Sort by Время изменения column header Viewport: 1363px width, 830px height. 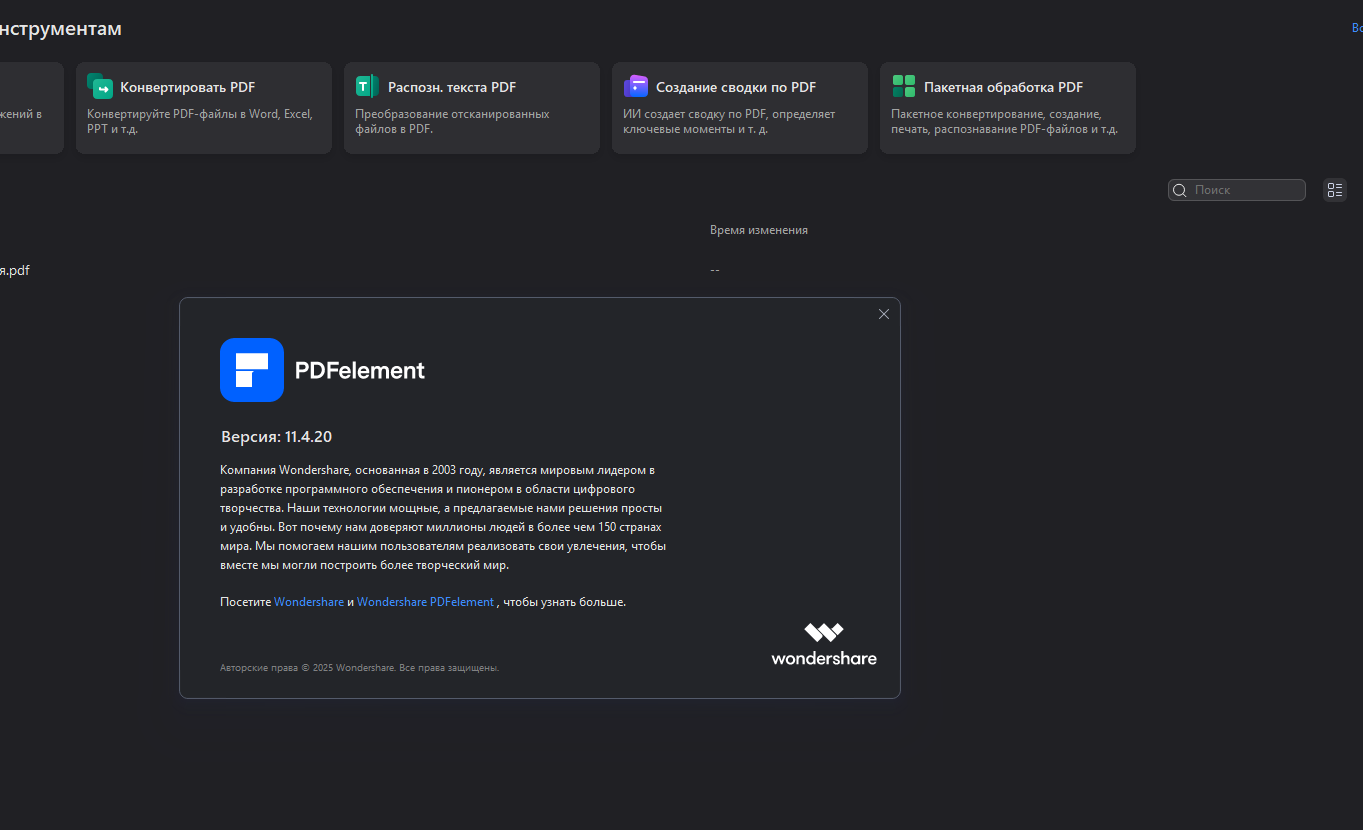pos(759,230)
